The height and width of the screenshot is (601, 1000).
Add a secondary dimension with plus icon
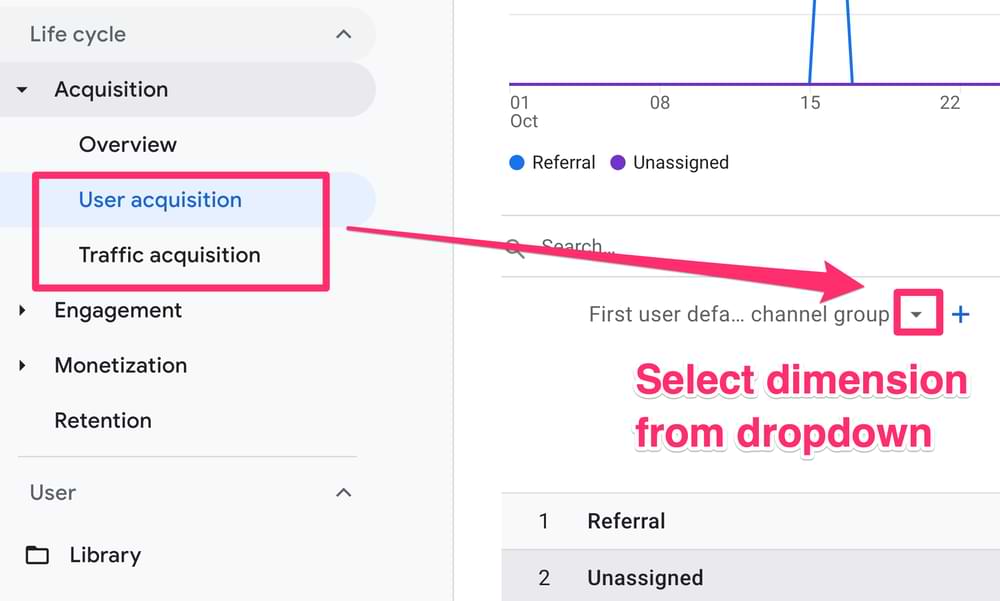pos(960,314)
